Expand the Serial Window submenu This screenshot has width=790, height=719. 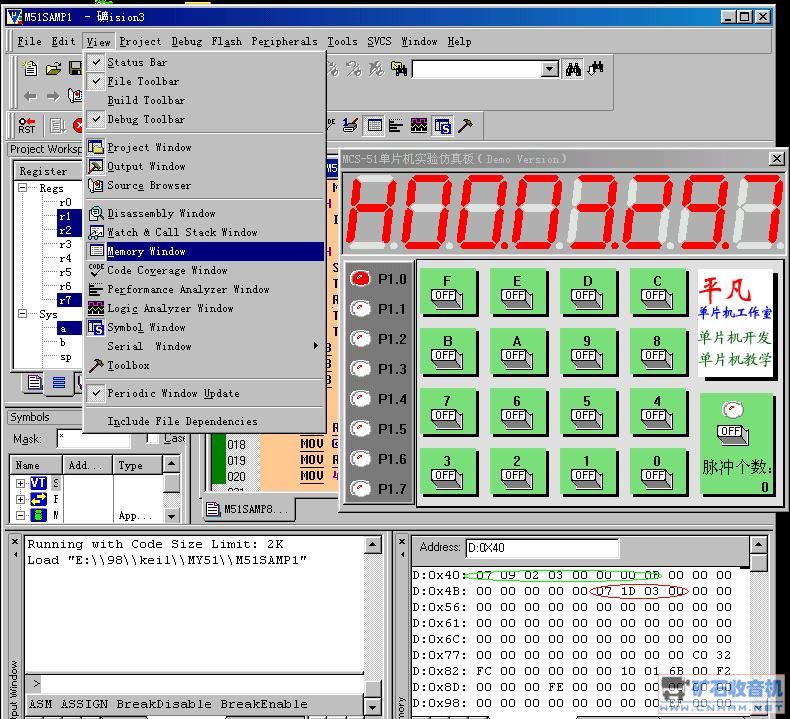click(204, 346)
